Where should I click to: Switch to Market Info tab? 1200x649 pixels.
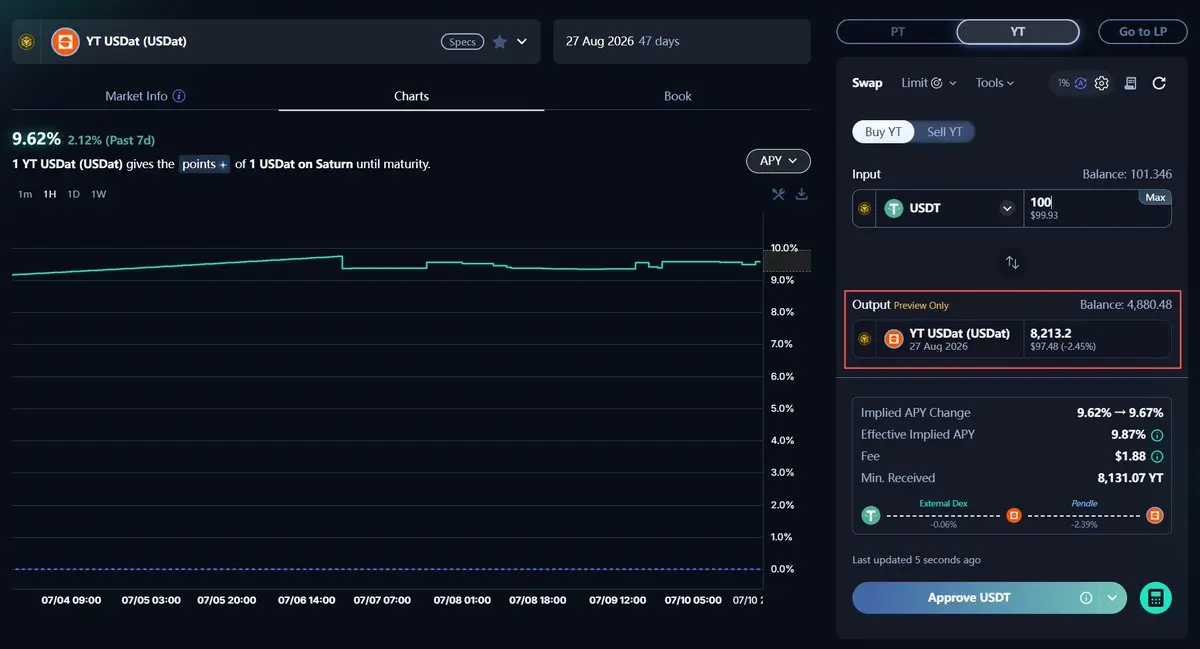point(145,96)
